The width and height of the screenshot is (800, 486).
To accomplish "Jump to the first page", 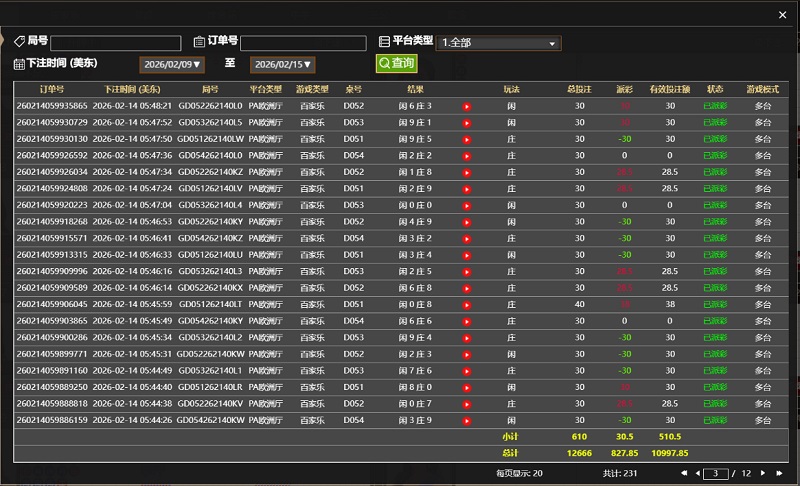I will point(683,473).
